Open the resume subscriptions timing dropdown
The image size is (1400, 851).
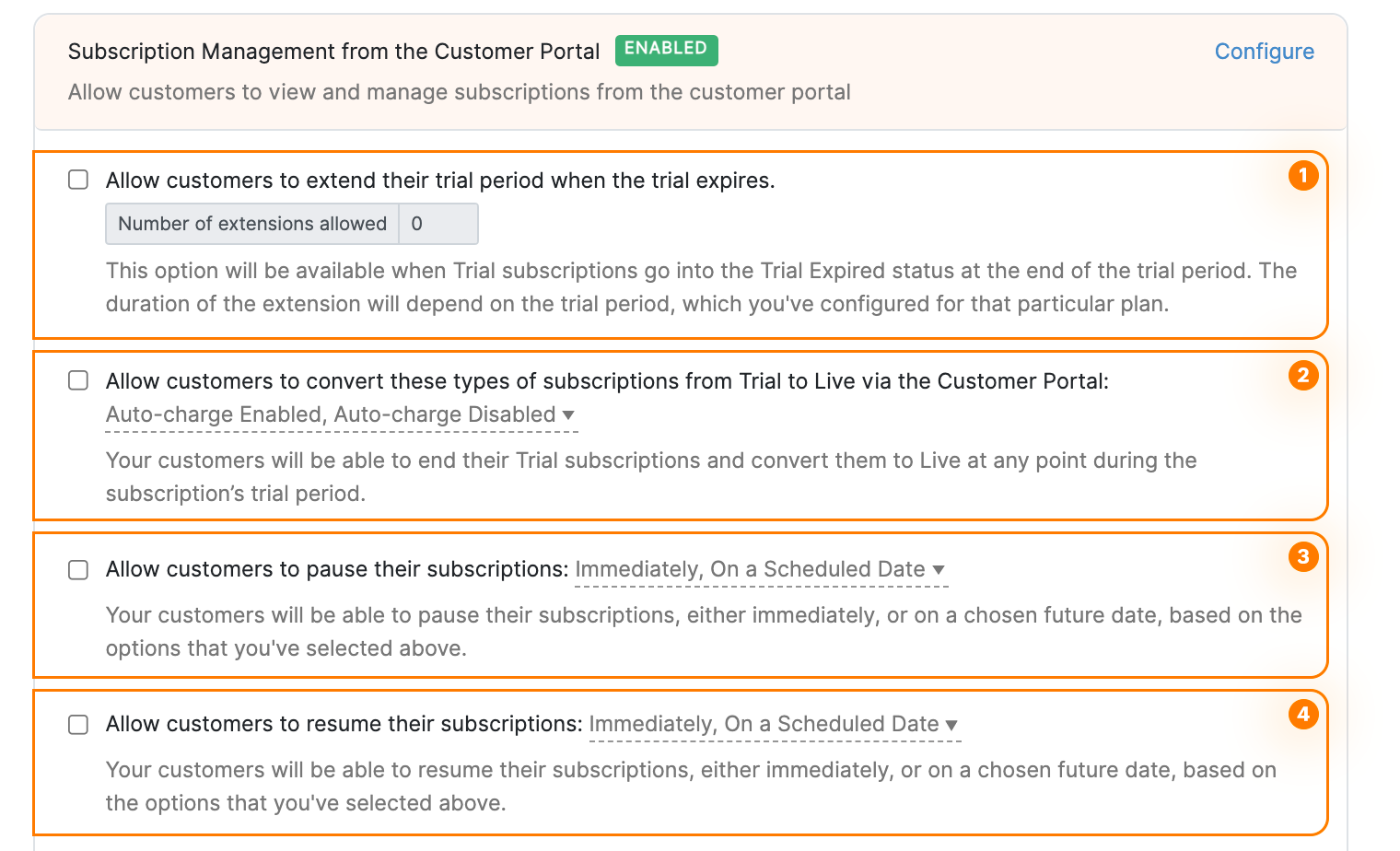pos(774,724)
